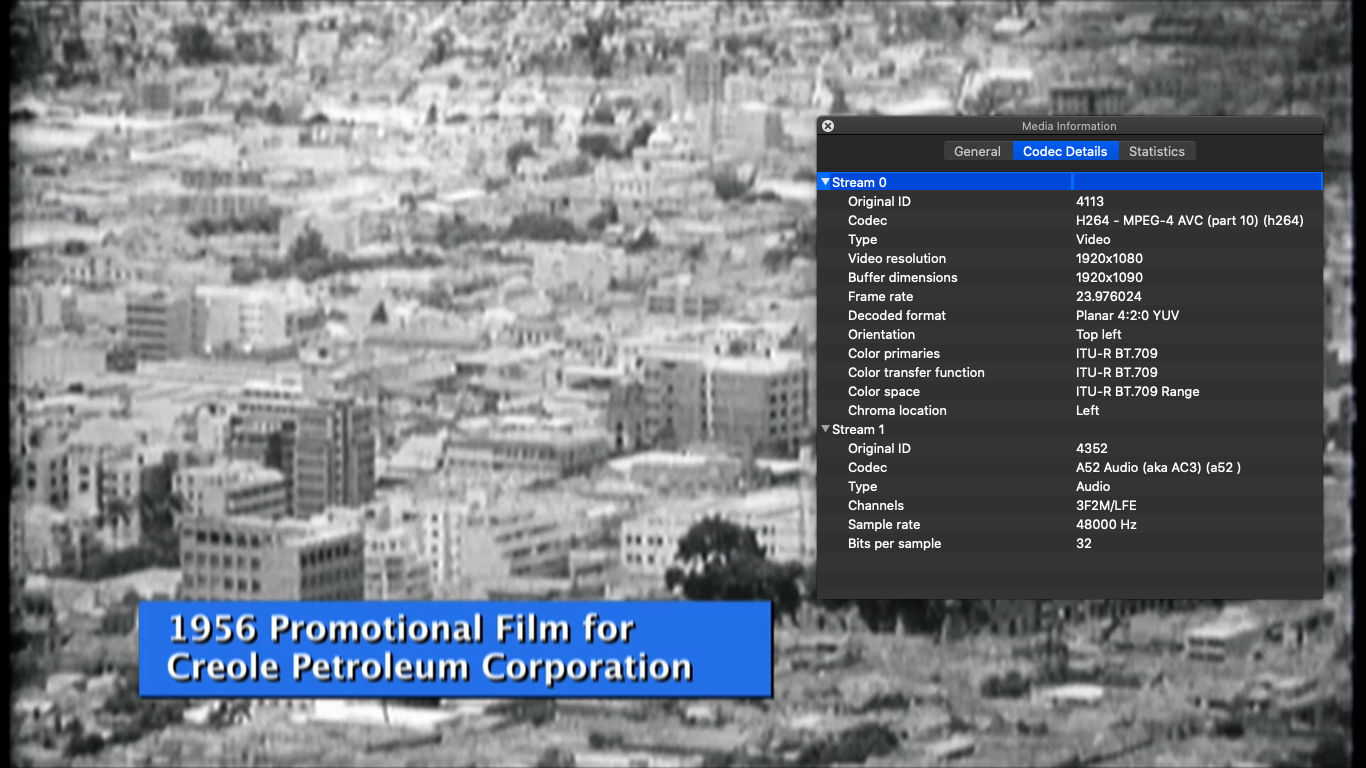Select the Color space label
This screenshot has width=1366, height=768.
884,391
